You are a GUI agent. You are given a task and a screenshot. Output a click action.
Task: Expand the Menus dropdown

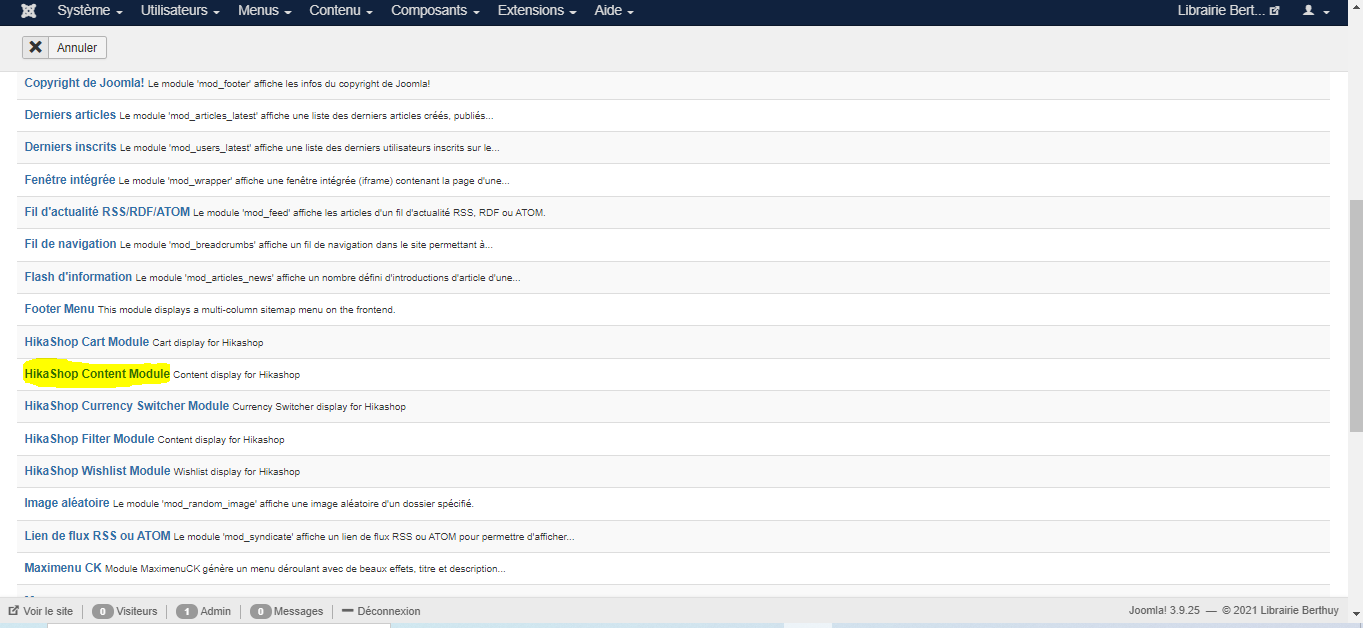(x=265, y=11)
